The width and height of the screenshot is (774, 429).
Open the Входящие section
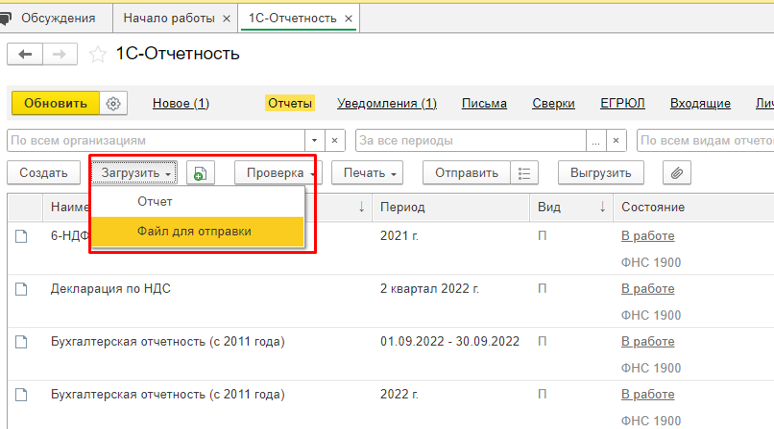tap(700, 103)
